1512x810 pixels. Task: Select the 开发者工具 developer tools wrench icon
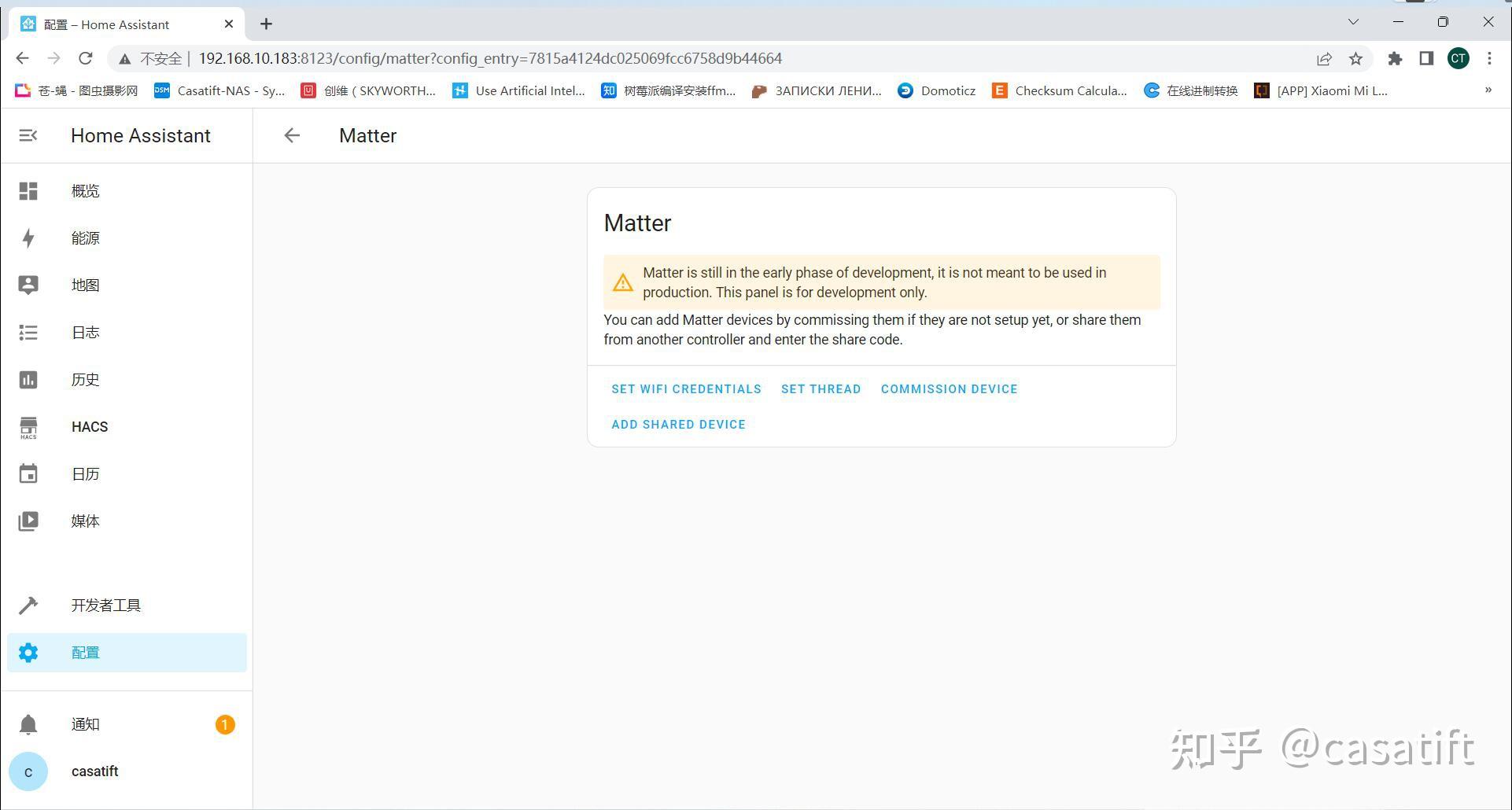pos(28,605)
